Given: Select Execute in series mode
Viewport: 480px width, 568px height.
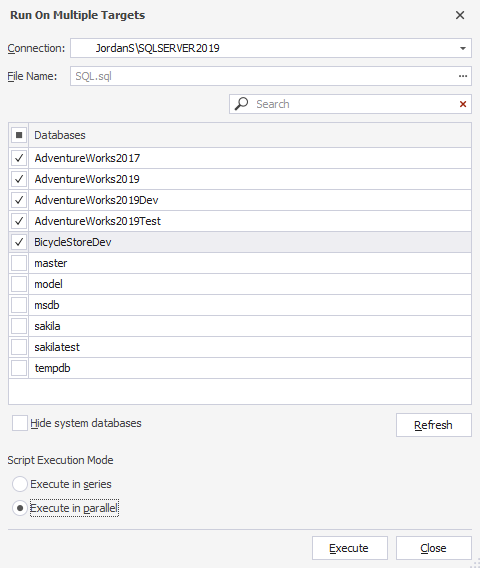Looking at the screenshot, I should (20, 484).
